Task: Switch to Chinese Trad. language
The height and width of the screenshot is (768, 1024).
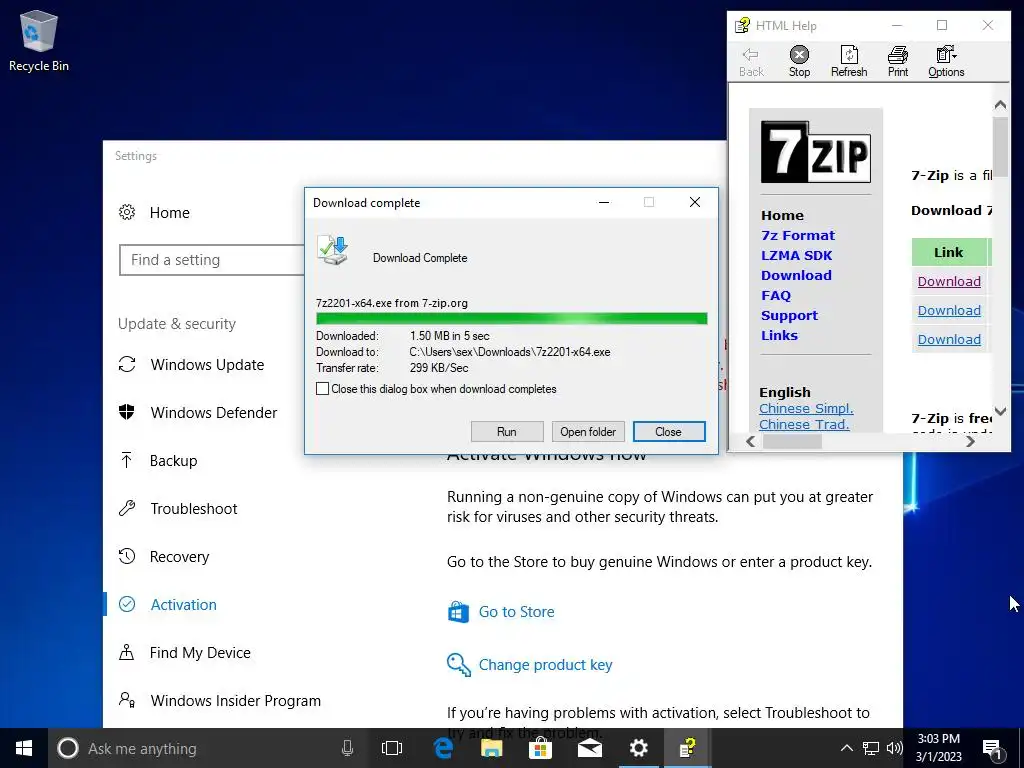Action: click(x=804, y=424)
